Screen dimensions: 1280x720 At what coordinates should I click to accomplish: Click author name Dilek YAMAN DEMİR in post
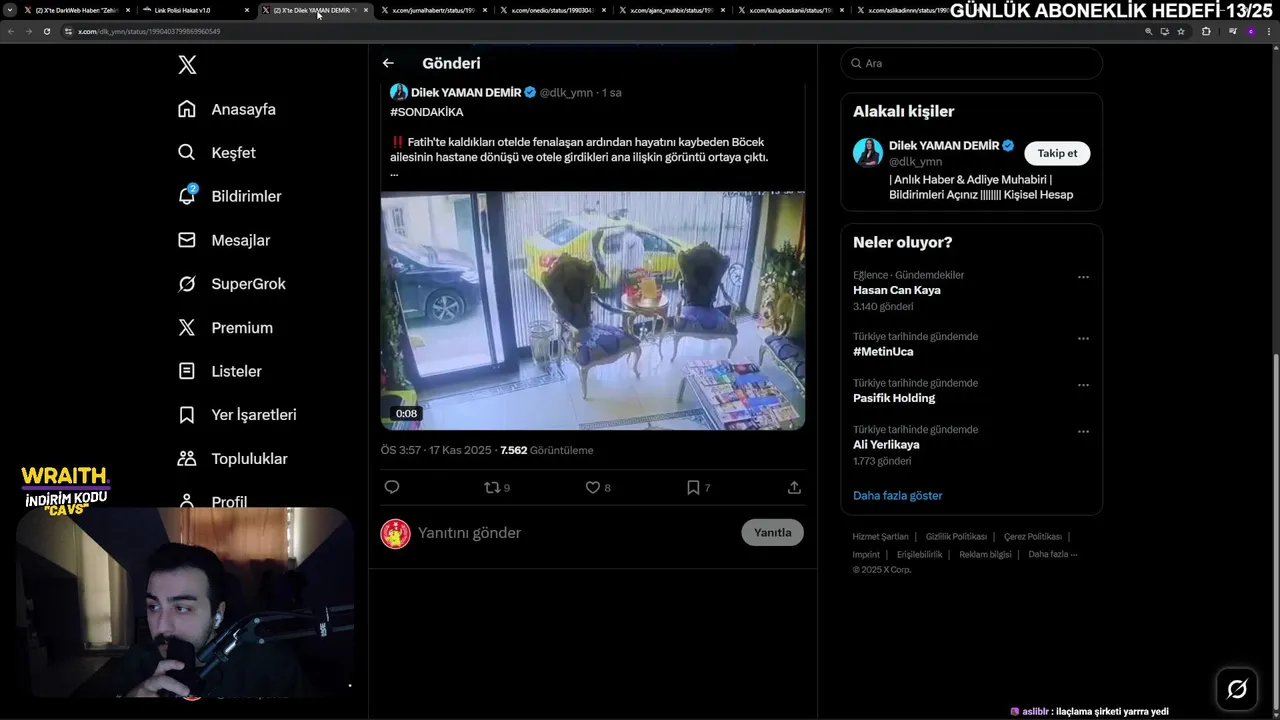tap(466, 92)
